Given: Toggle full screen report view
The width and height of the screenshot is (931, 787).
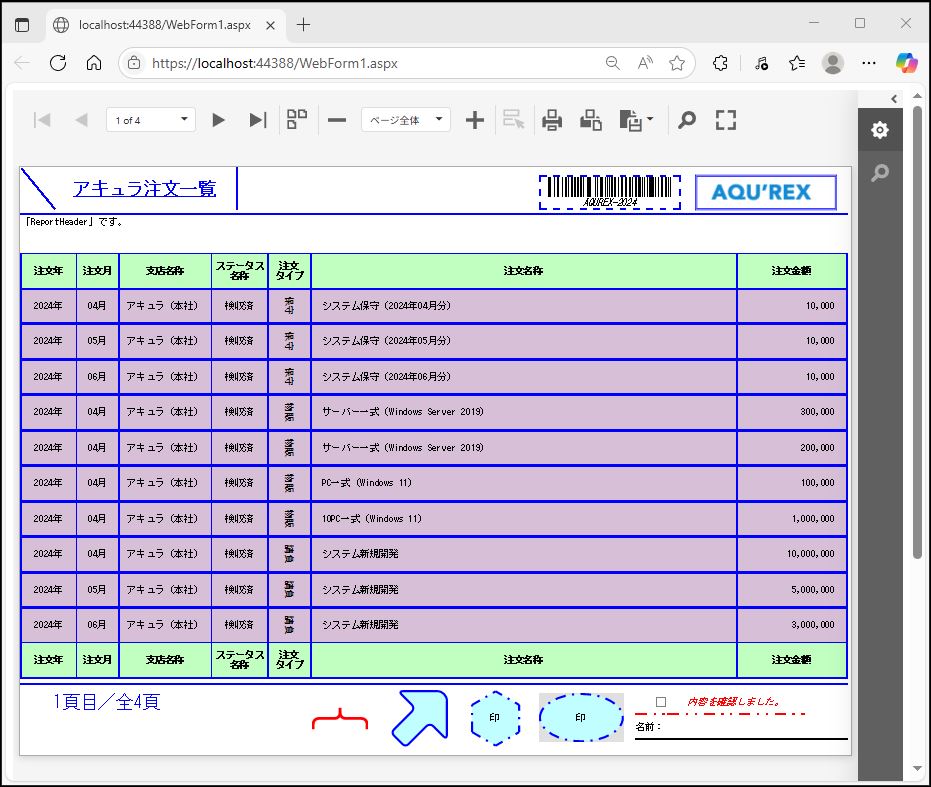Looking at the screenshot, I should pyautogui.click(x=726, y=120).
